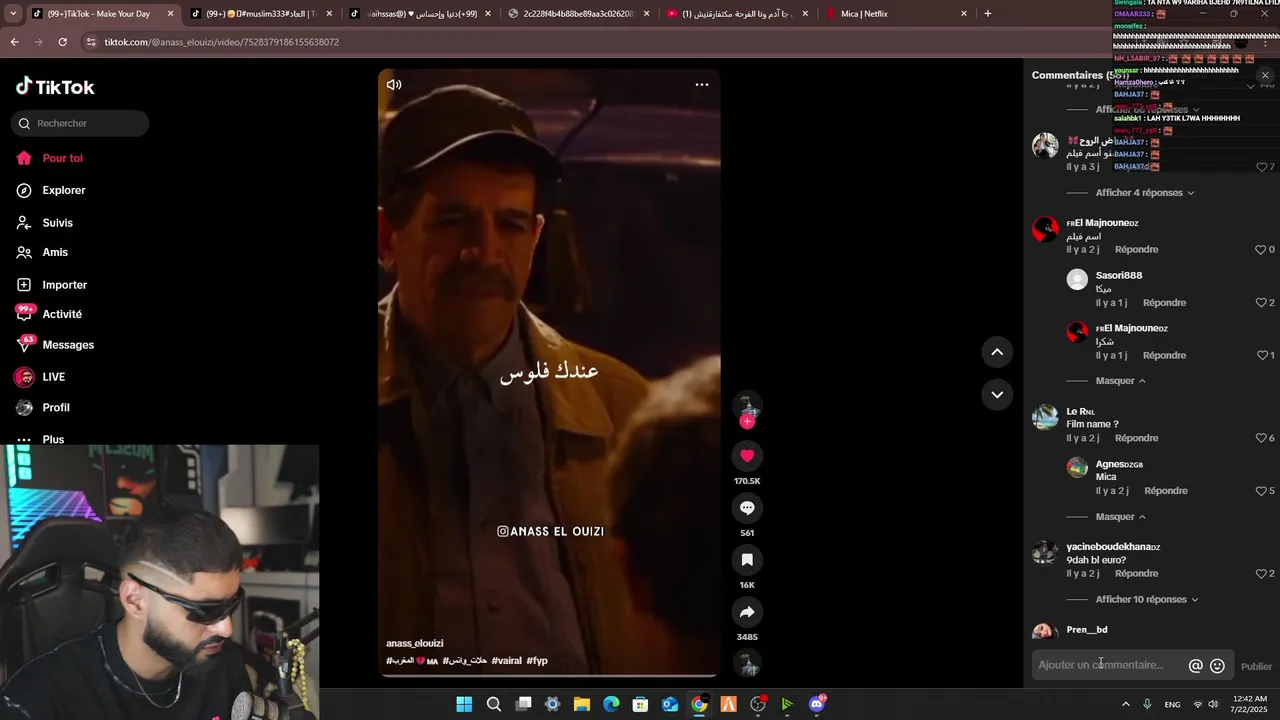Viewport: 1280px width, 720px height.
Task: Open Profil in the sidebar
Action: [x=56, y=408]
